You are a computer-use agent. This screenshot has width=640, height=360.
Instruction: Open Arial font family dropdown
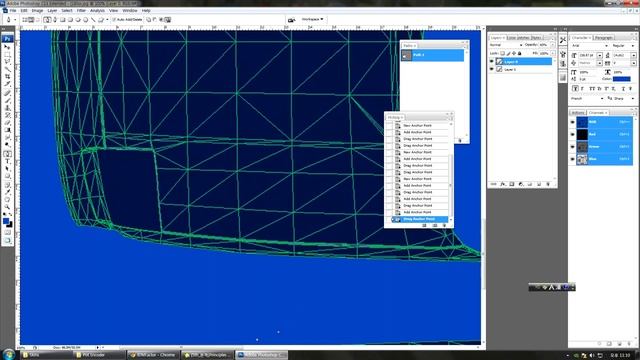(590, 46)
